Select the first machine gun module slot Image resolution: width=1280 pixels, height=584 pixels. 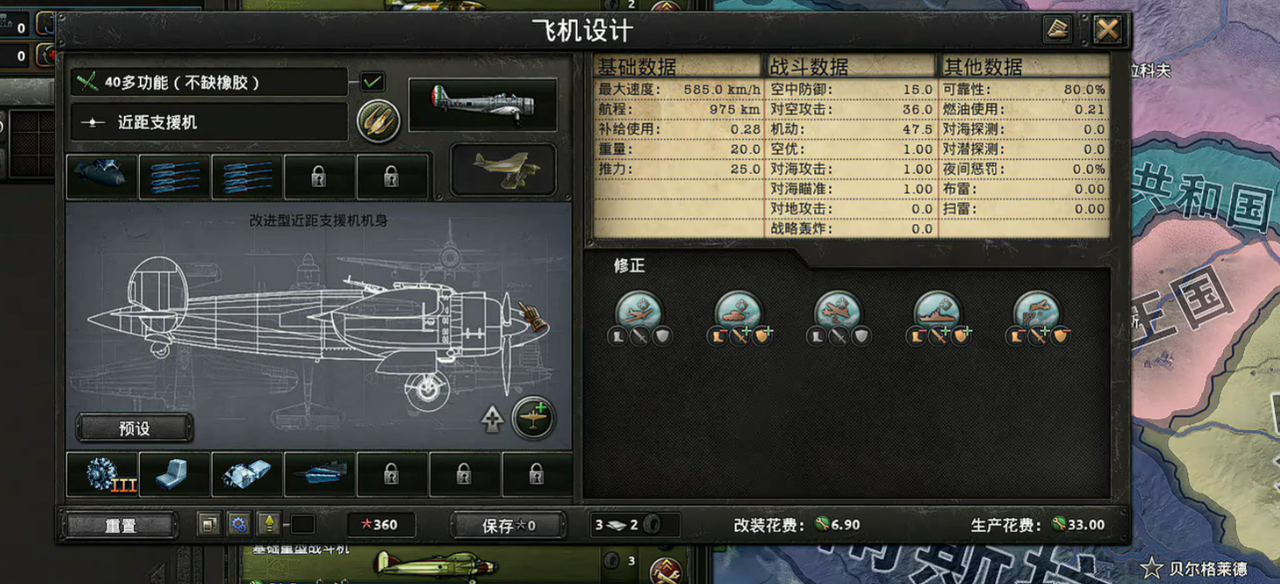tap(175, 176)
